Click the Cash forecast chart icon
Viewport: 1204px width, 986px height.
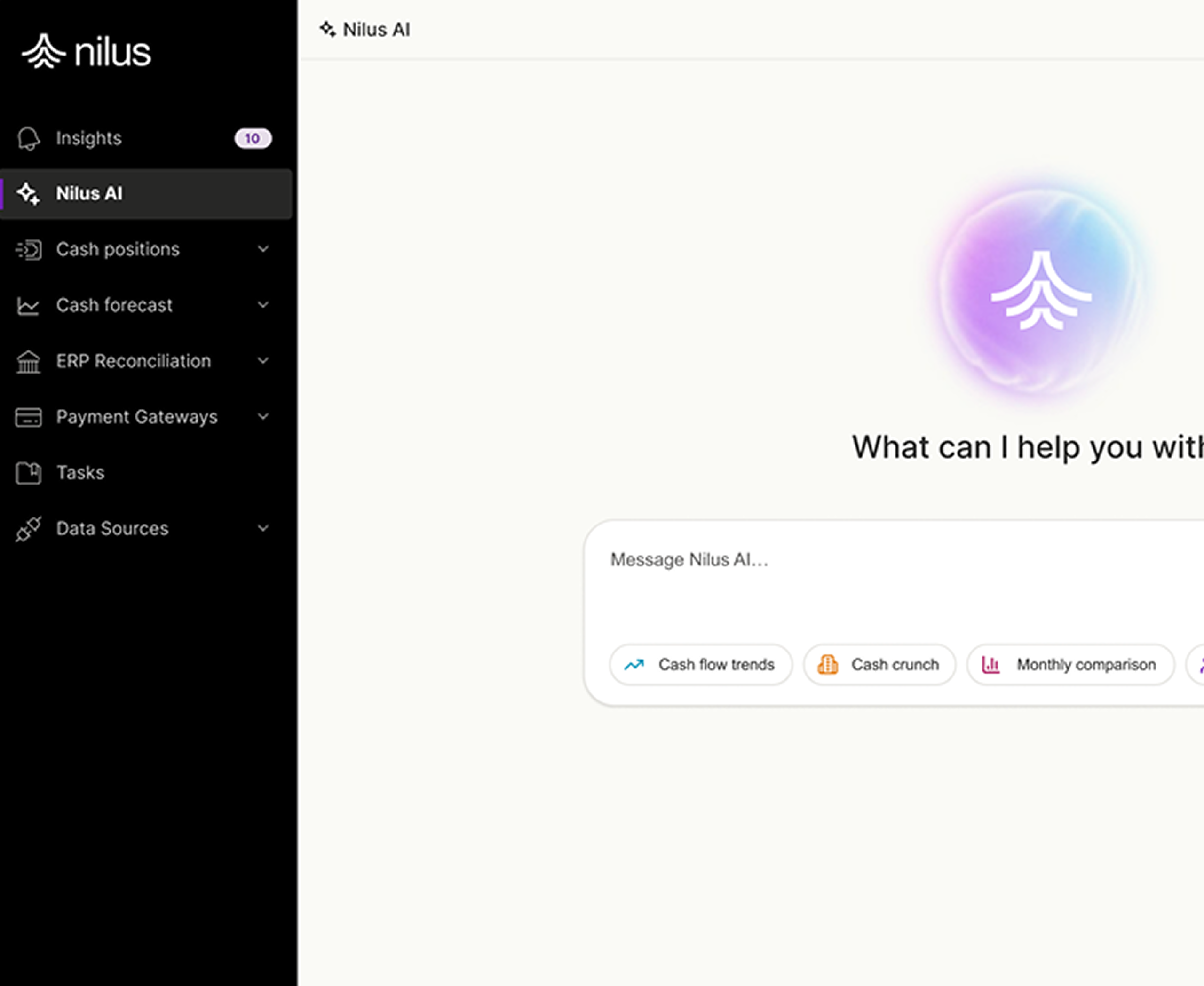pos(28,306)
